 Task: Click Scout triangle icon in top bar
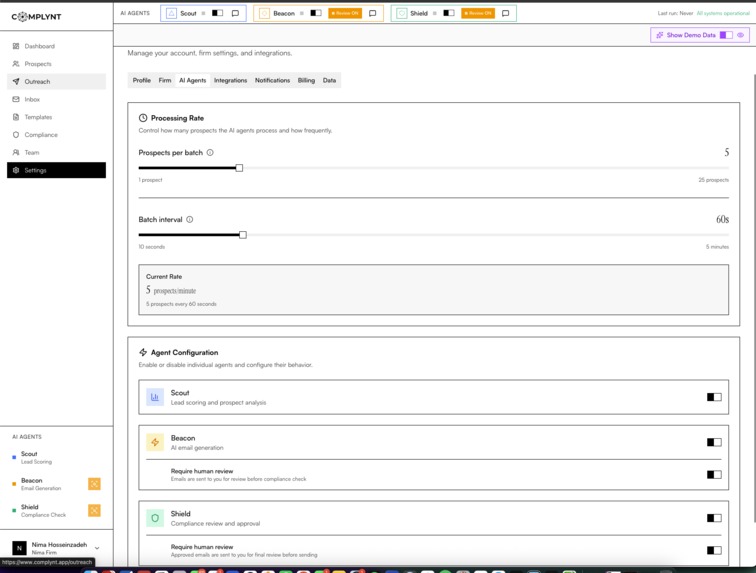tap(171, 14)
